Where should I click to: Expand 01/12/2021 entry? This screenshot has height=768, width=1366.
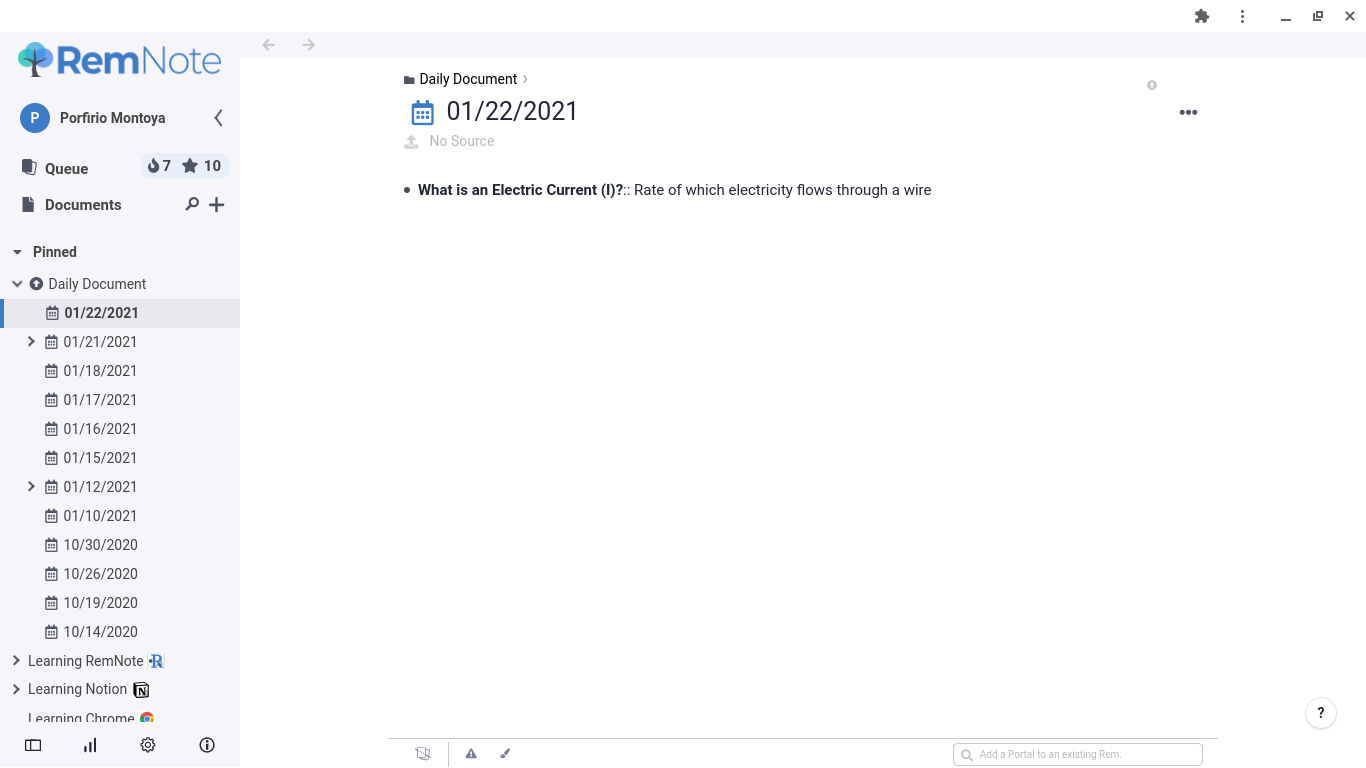coord(31,487)
